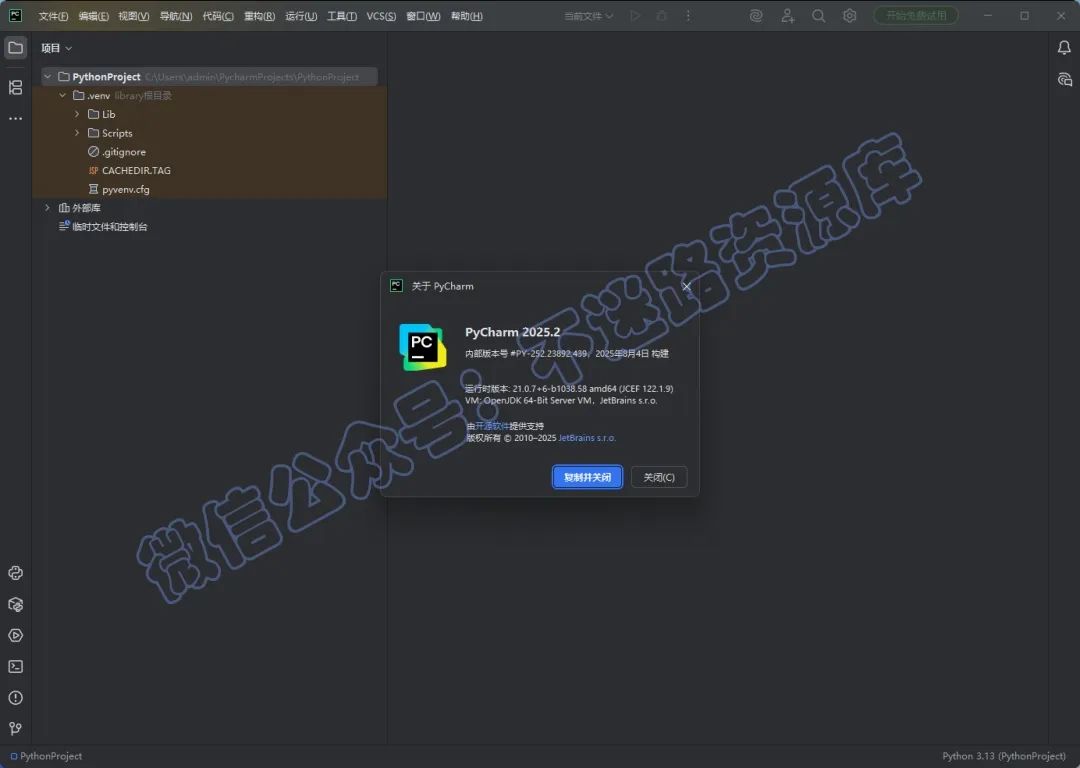
Task: Open the Project tool window icon
Action: click(15, 48)
